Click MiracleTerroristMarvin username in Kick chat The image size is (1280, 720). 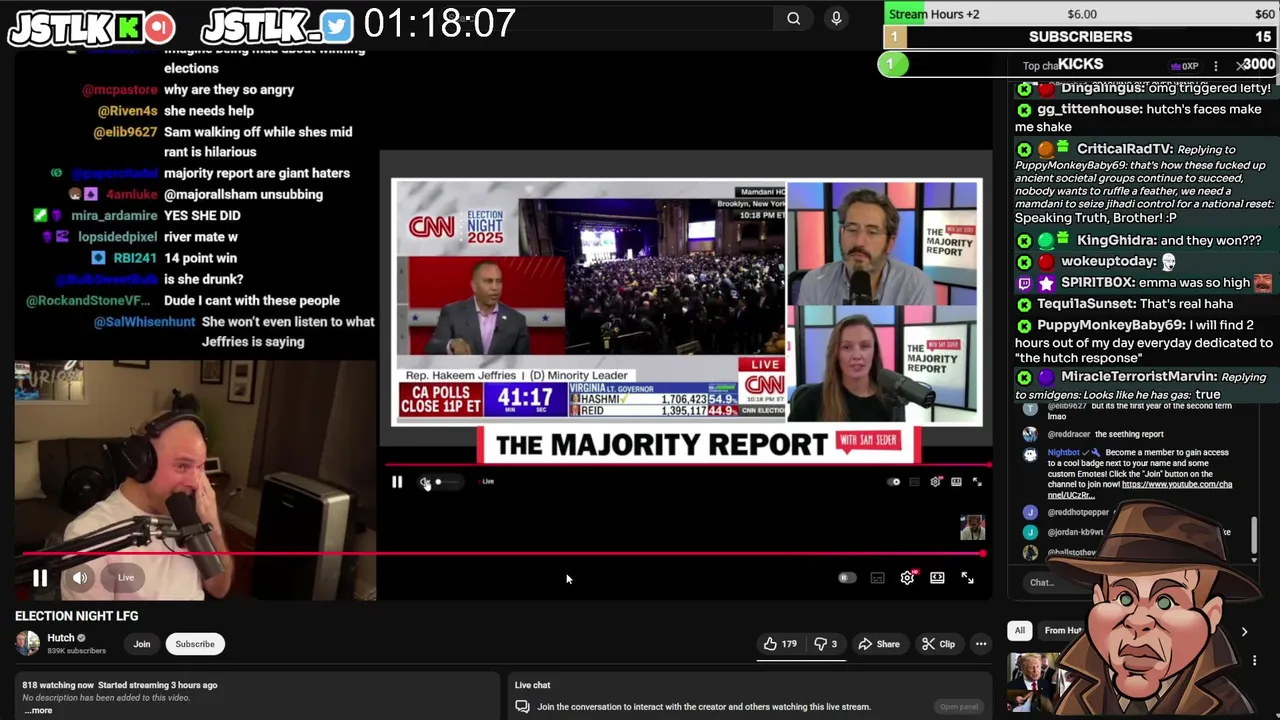[1139, 377]
